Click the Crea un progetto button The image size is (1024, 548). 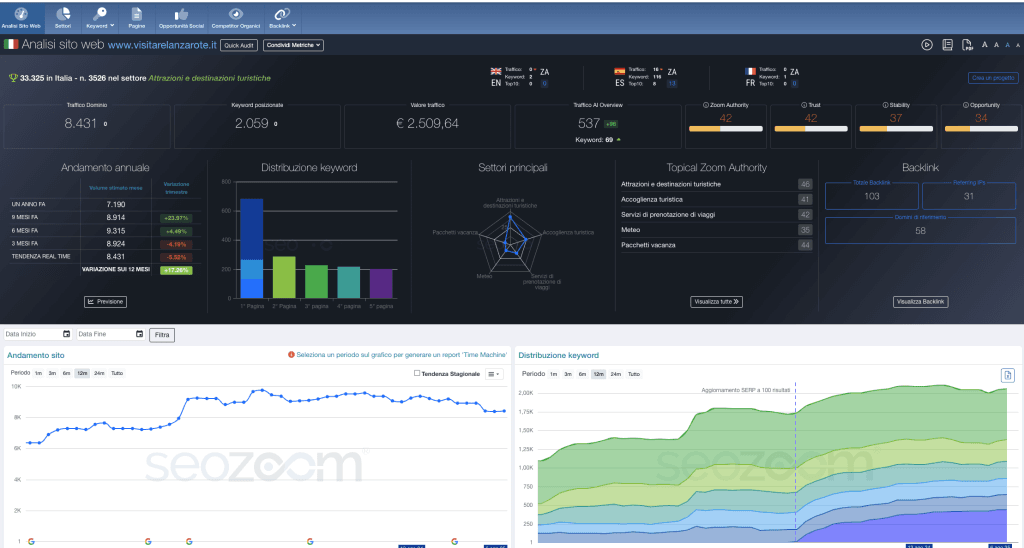coord(993,78)
